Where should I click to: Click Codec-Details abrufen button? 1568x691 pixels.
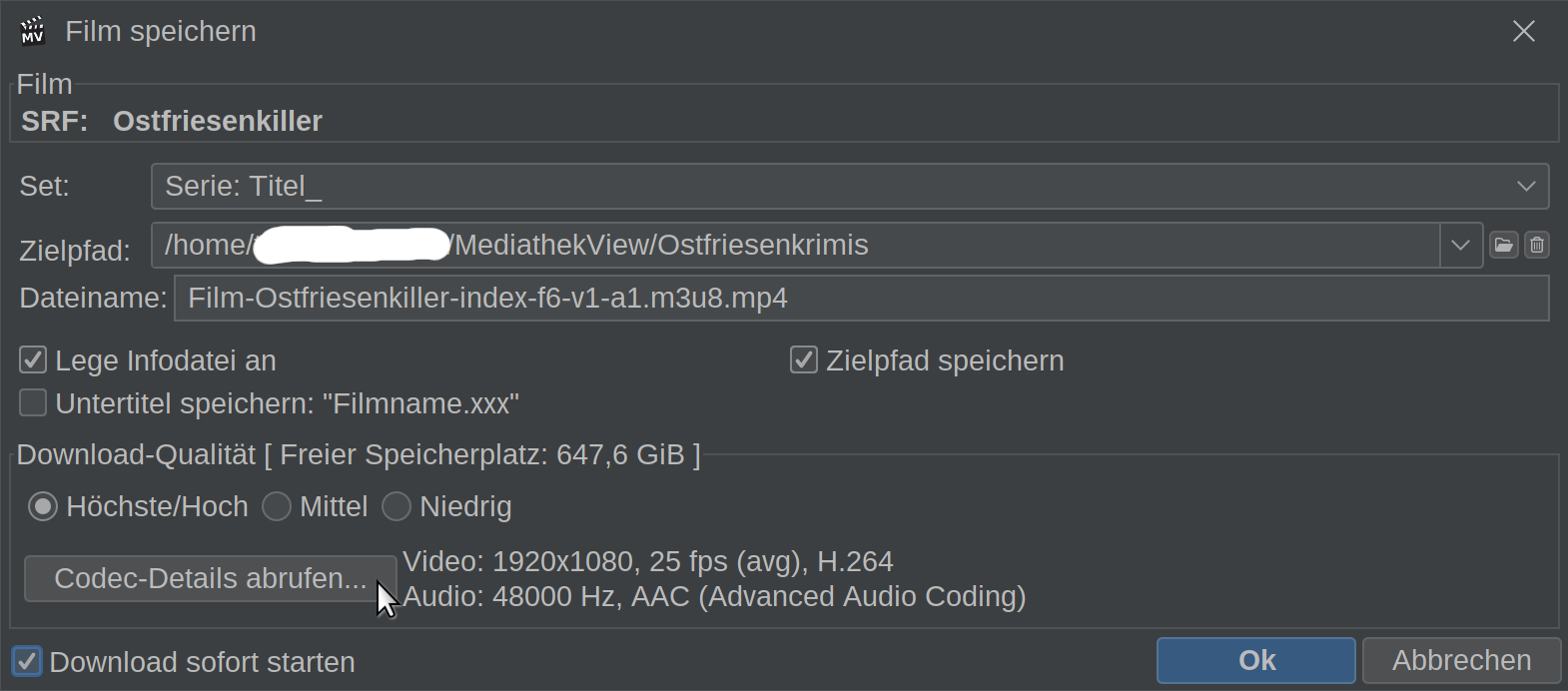(x=211, y=579)
